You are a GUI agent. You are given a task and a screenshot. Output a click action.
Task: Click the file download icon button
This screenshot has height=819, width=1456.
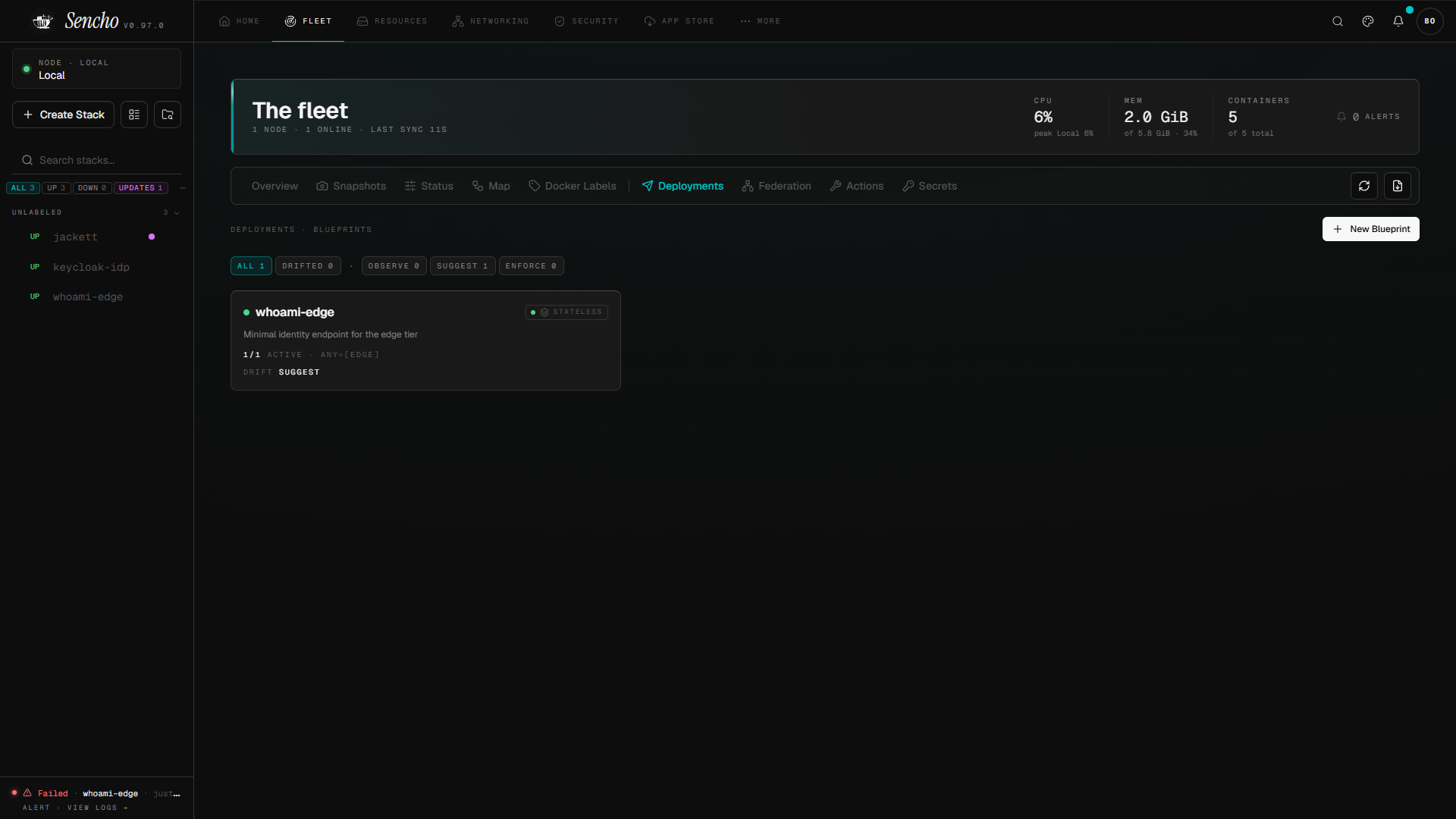(1398, 186)
